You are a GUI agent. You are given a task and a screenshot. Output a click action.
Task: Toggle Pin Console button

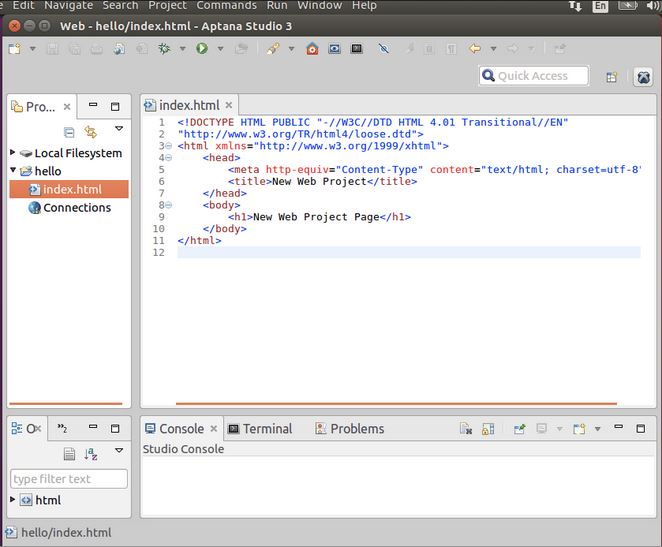click(x=519, y=429)
